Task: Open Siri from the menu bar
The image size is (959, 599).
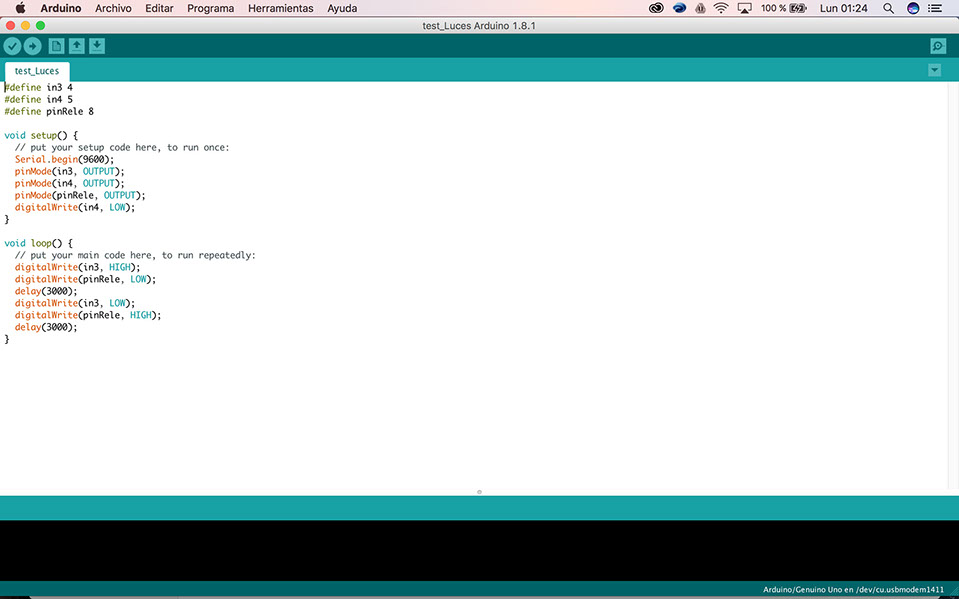Action: coord(913,8)
